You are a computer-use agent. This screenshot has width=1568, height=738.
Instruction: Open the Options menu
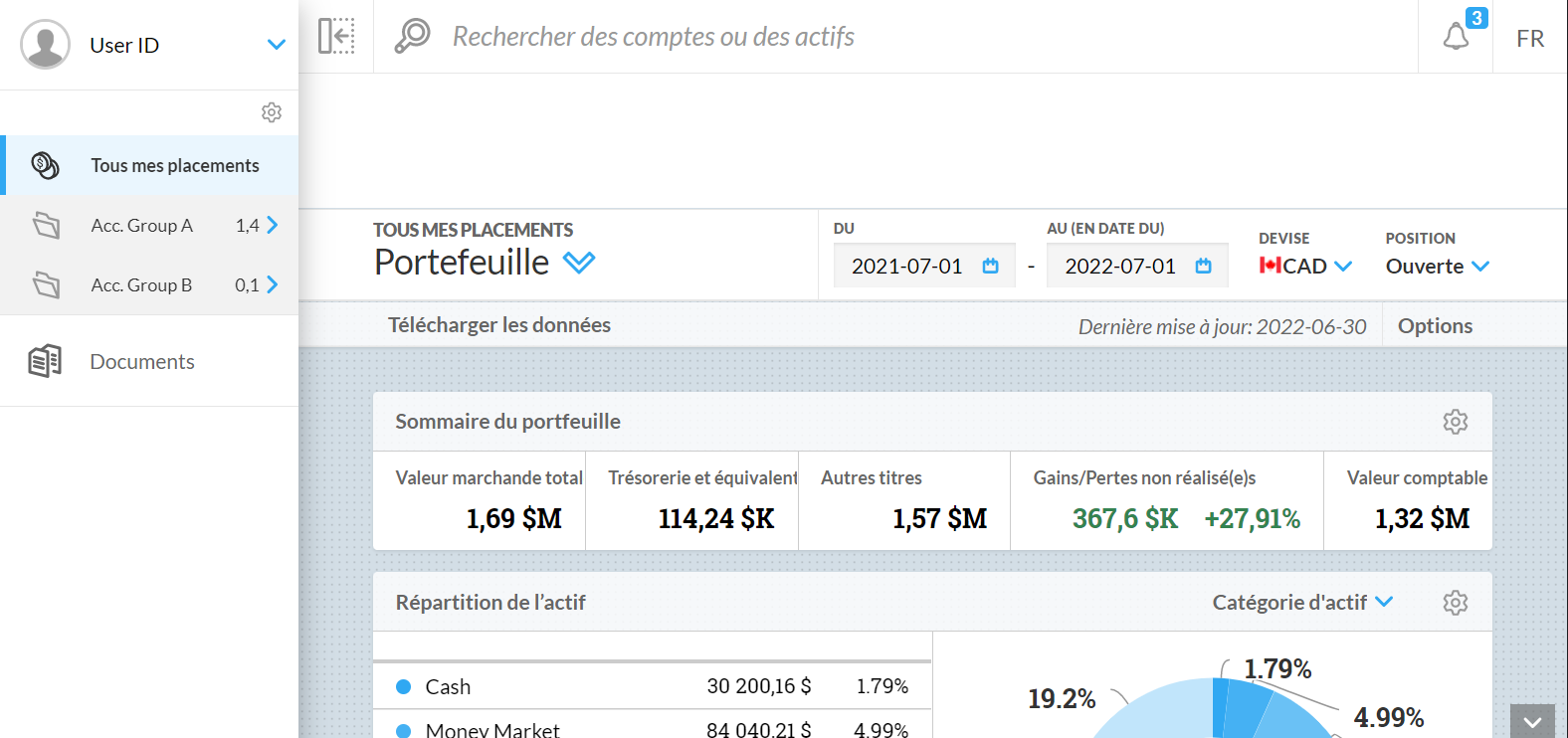tap(1434, 326)
